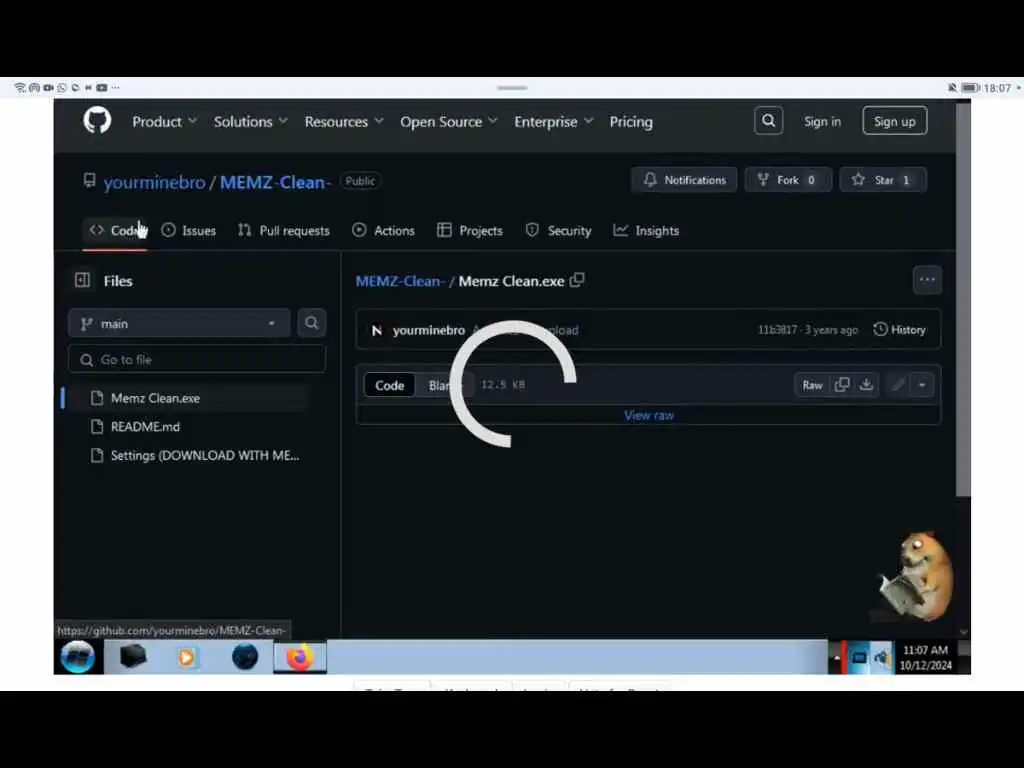Click the volume icon in system tray
The width and height of the screenshot is (1024, 768).
882,658
